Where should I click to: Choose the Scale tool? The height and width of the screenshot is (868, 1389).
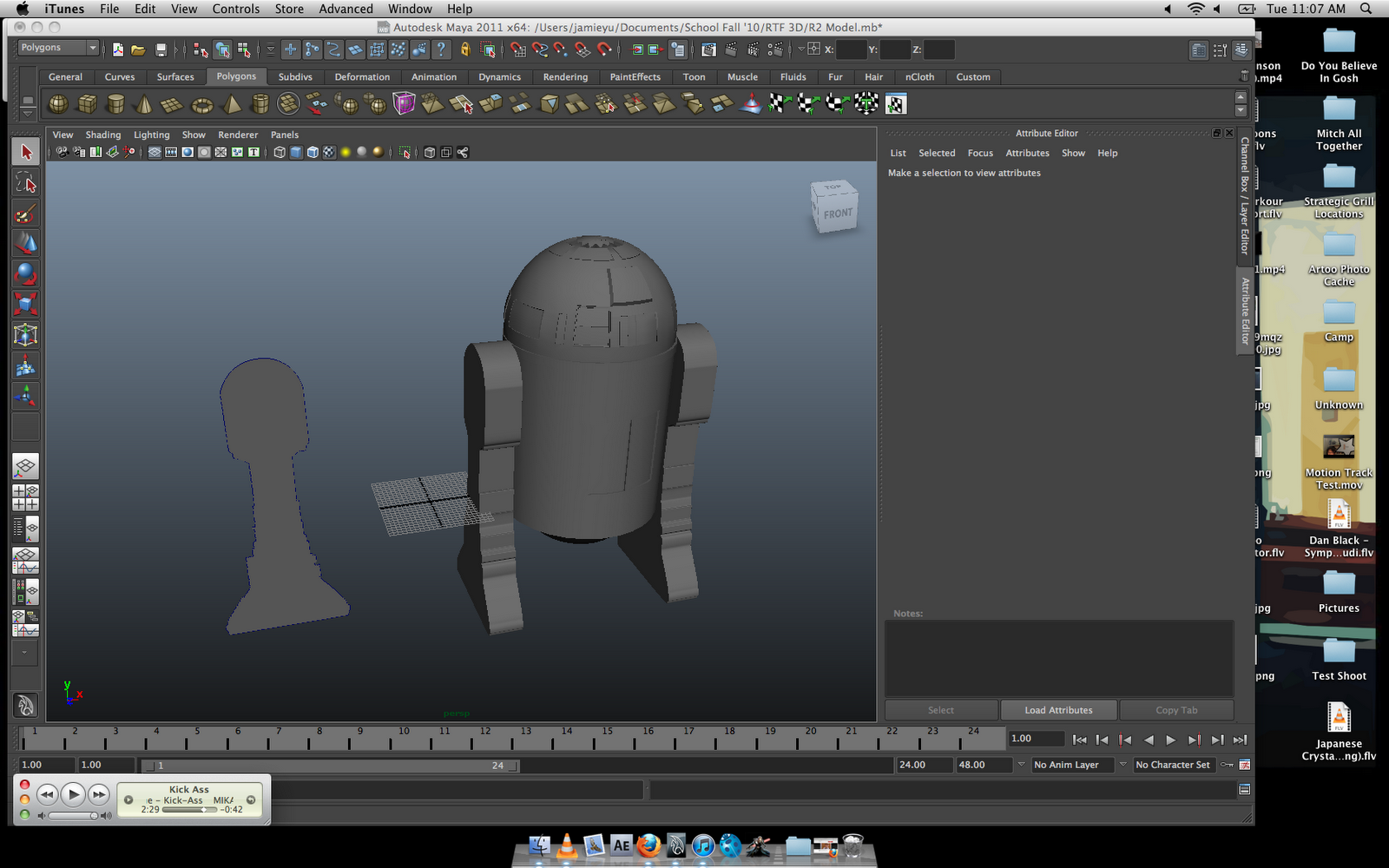[x=25, y=304]
